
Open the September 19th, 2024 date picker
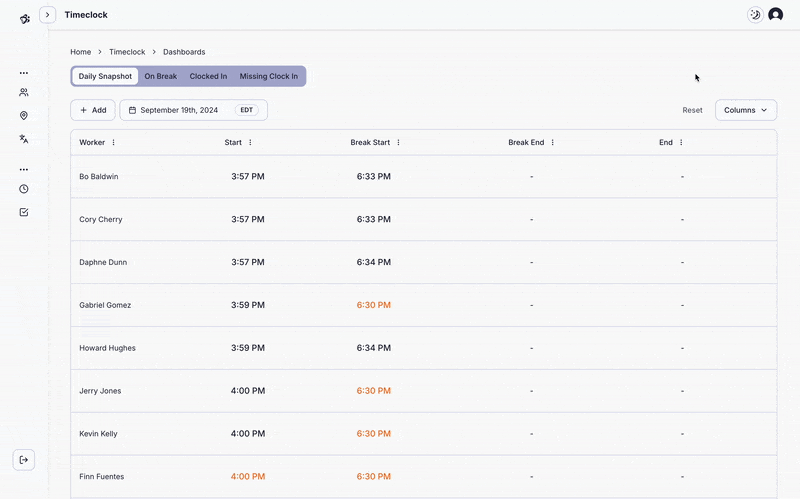[x=193, y=110]
